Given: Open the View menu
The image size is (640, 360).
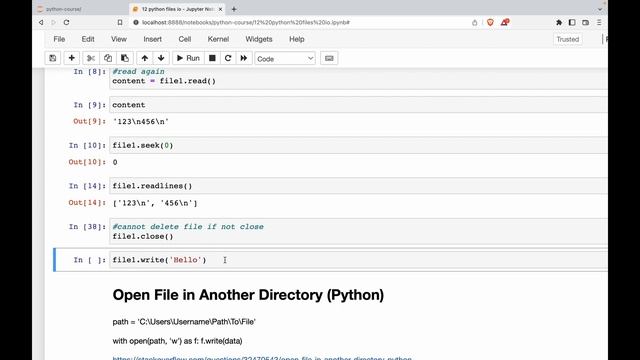Looking at the screenshot, I should click(119, 39).
